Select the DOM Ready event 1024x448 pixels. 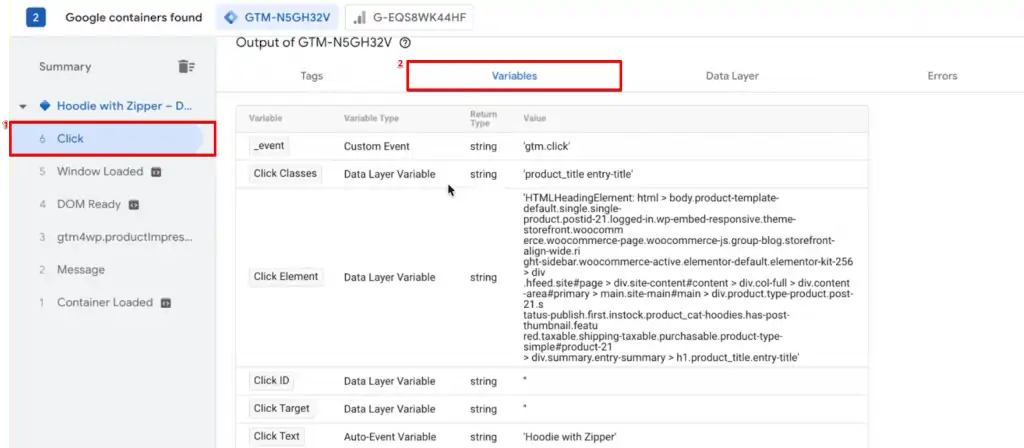point(89,204)
